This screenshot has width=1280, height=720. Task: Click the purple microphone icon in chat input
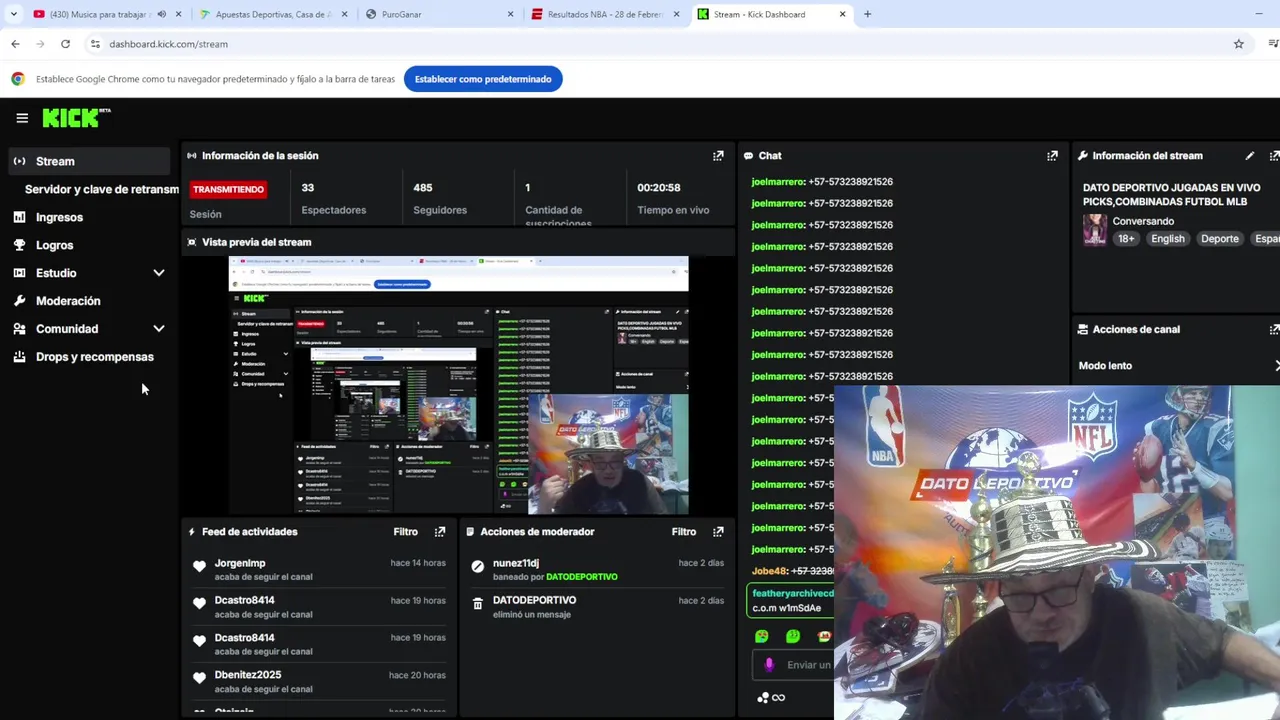pos(769,665)
